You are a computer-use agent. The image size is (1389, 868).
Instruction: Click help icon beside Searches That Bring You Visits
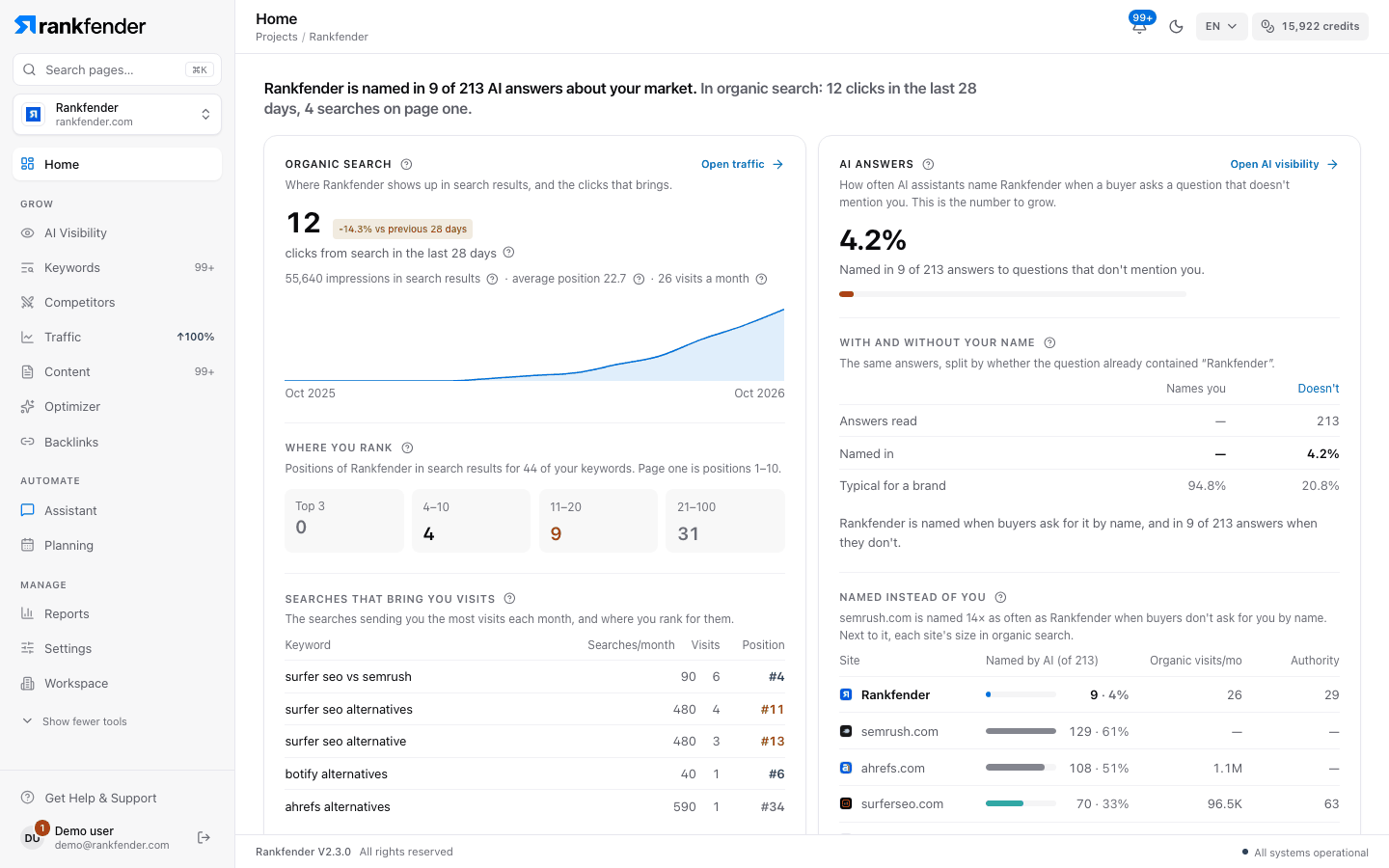click(x=509, y=599)
